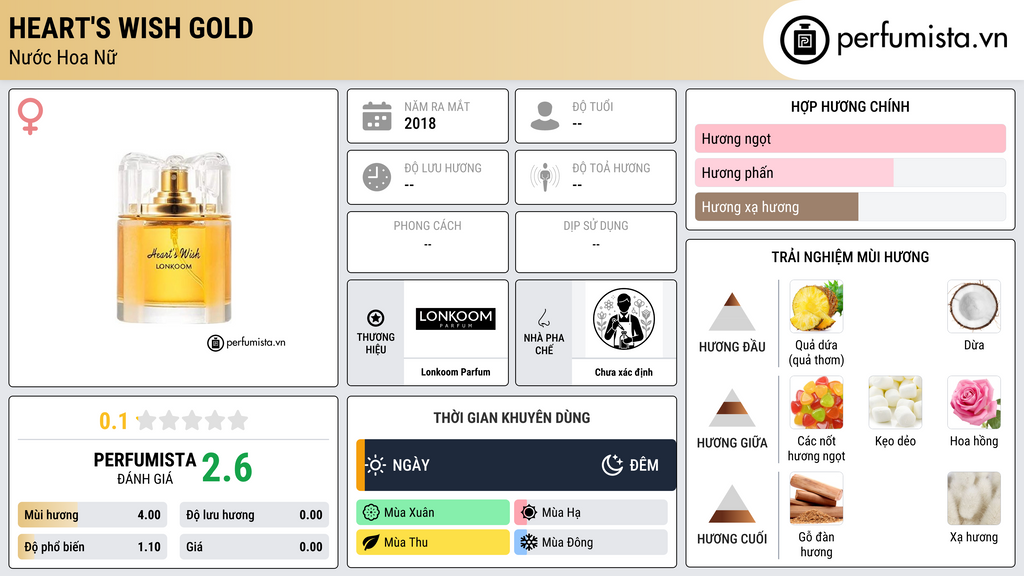The width and height of the screenshot is (1024, 576).
Task: Click the snowflake icon in Mùa Đông
Action: (x=529, y=542)
